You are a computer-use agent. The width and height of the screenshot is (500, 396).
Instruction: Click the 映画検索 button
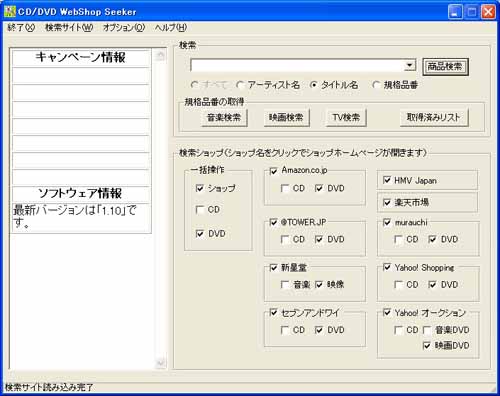pyautogui.click(x=286, y=117)
